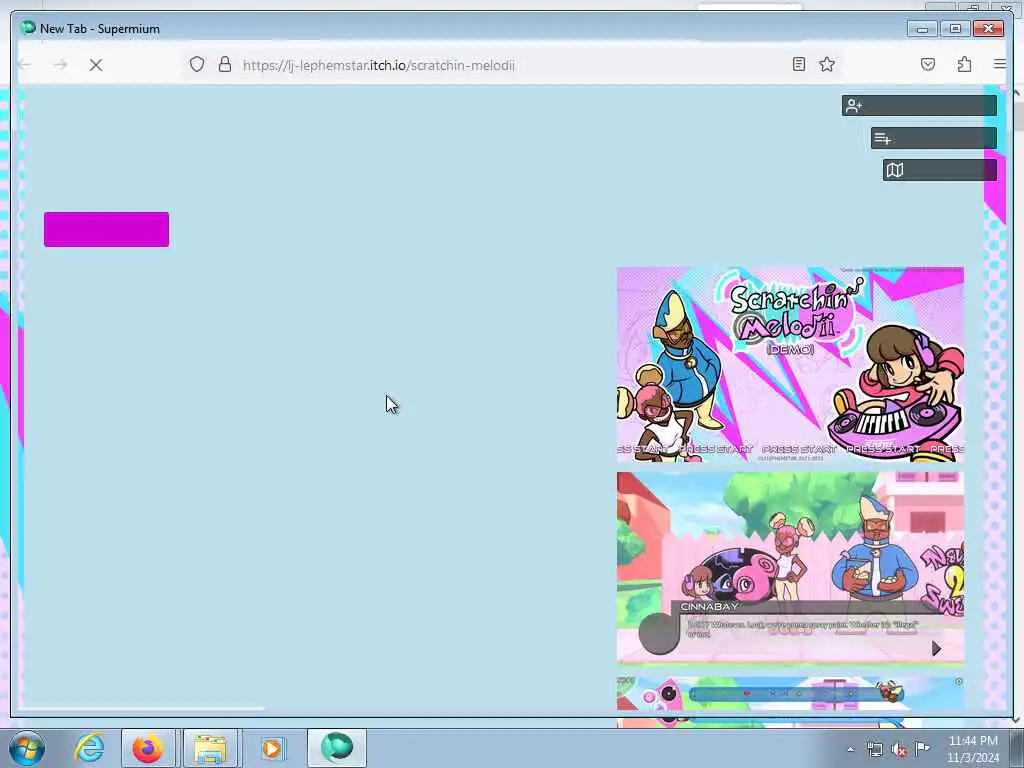The width and height of the screenshot is (1024, 768).
Task: Open Windows Media Player from the taskbar
Action: coord(272,748)
